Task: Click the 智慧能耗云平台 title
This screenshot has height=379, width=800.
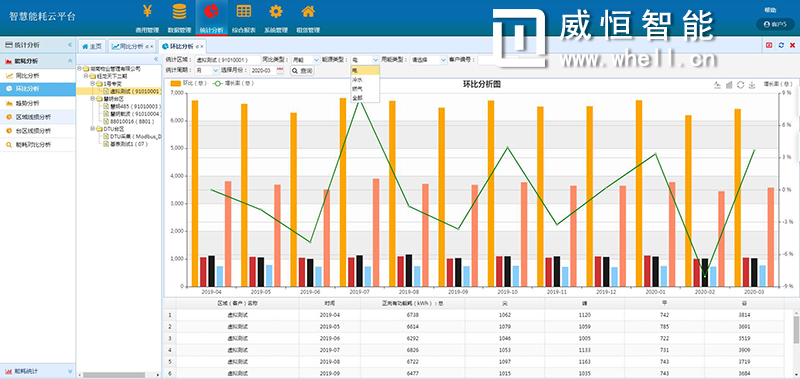Action: pos(42,16)
